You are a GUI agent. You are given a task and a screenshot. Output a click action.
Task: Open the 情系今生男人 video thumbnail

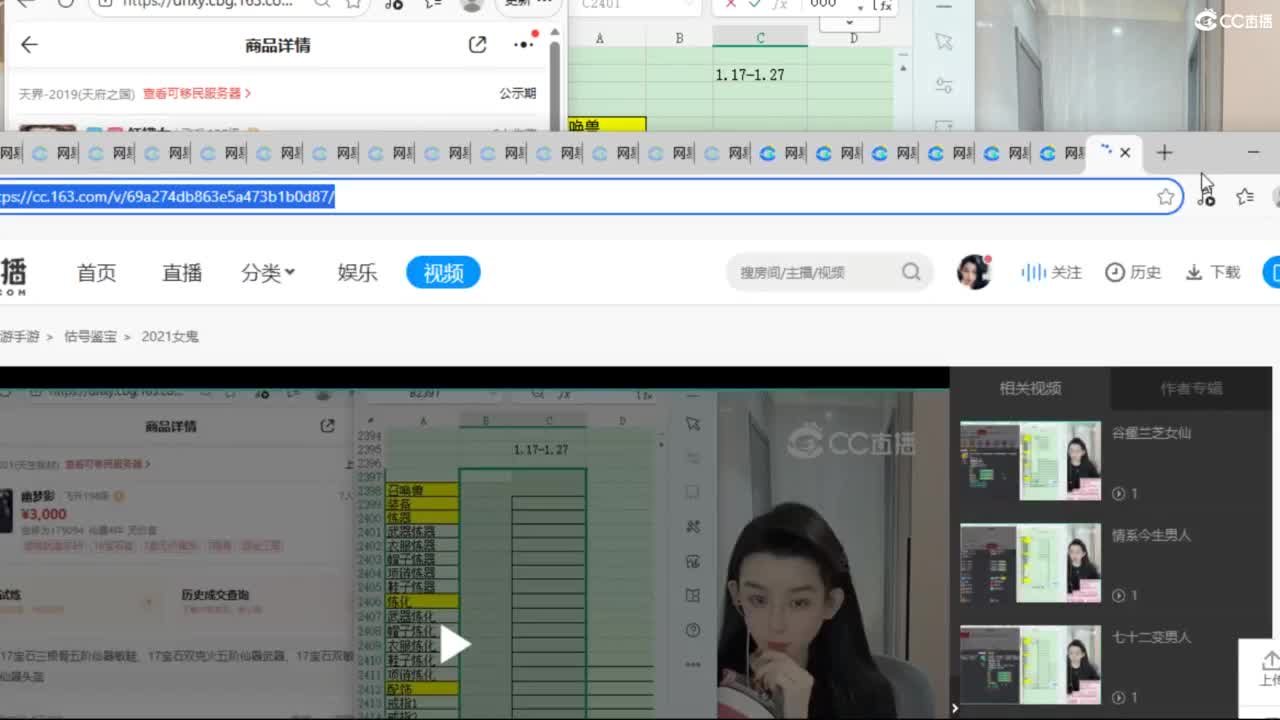(1030, 563)
